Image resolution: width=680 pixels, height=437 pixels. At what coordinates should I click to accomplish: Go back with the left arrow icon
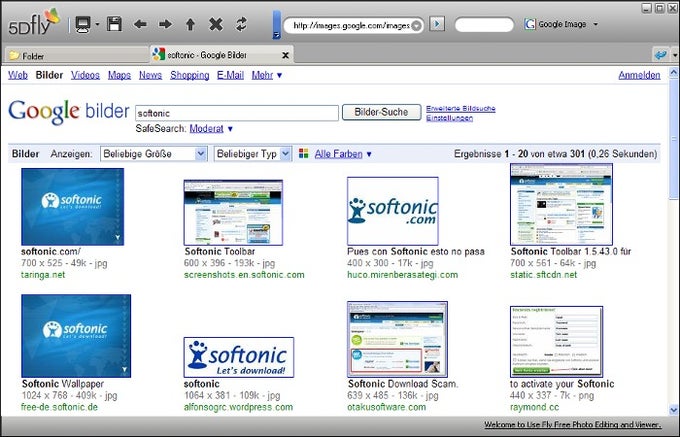(140, 24)
